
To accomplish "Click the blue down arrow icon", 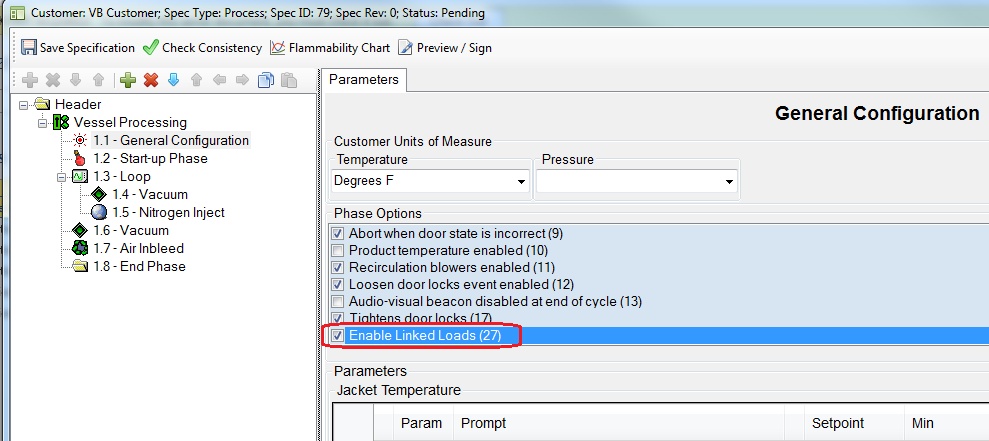I will click(x=173, y=80).
